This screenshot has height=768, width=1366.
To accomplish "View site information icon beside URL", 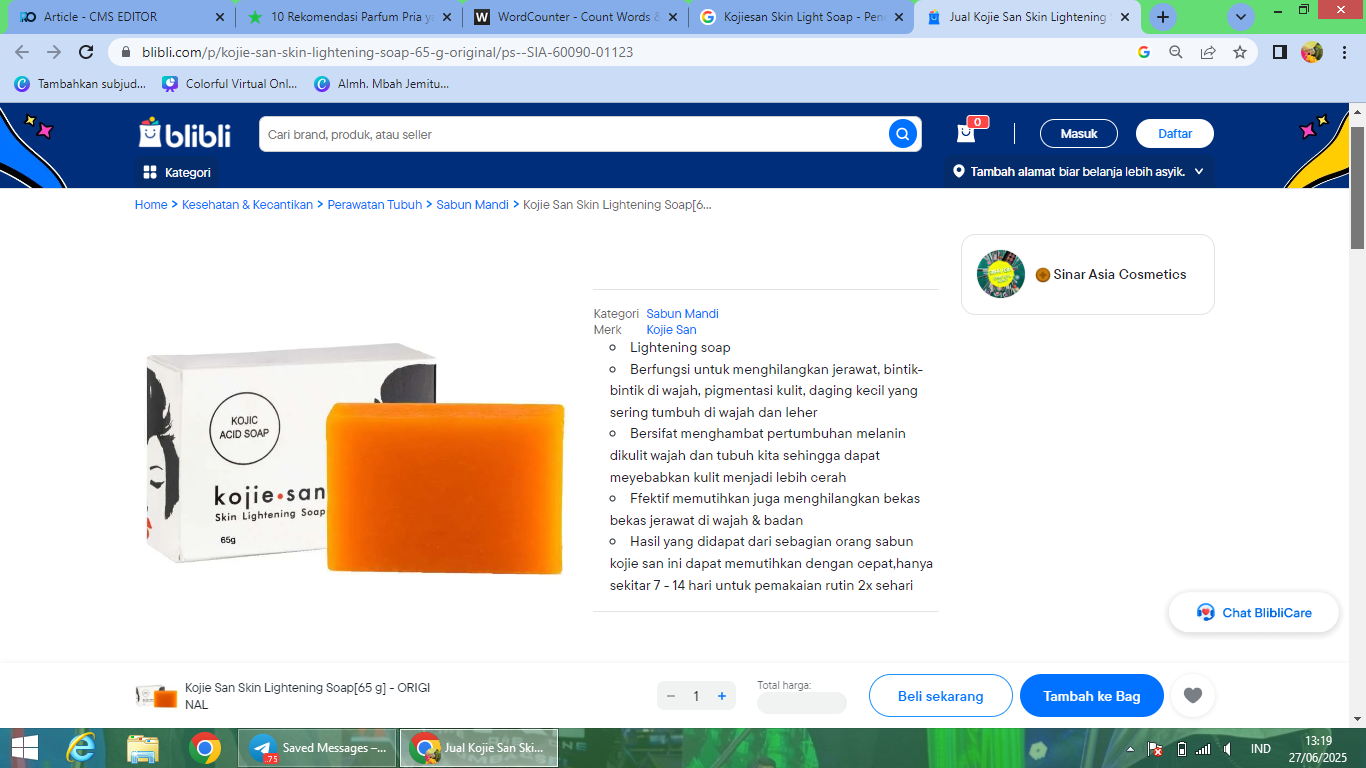I will click(x=127, y=52).
